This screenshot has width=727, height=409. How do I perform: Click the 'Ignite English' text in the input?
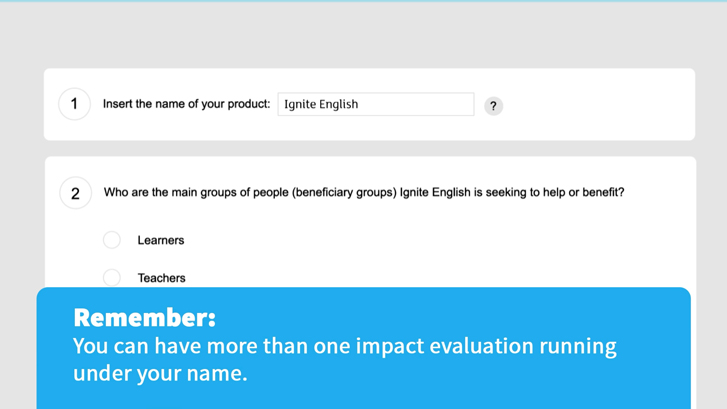pos(321,104)
